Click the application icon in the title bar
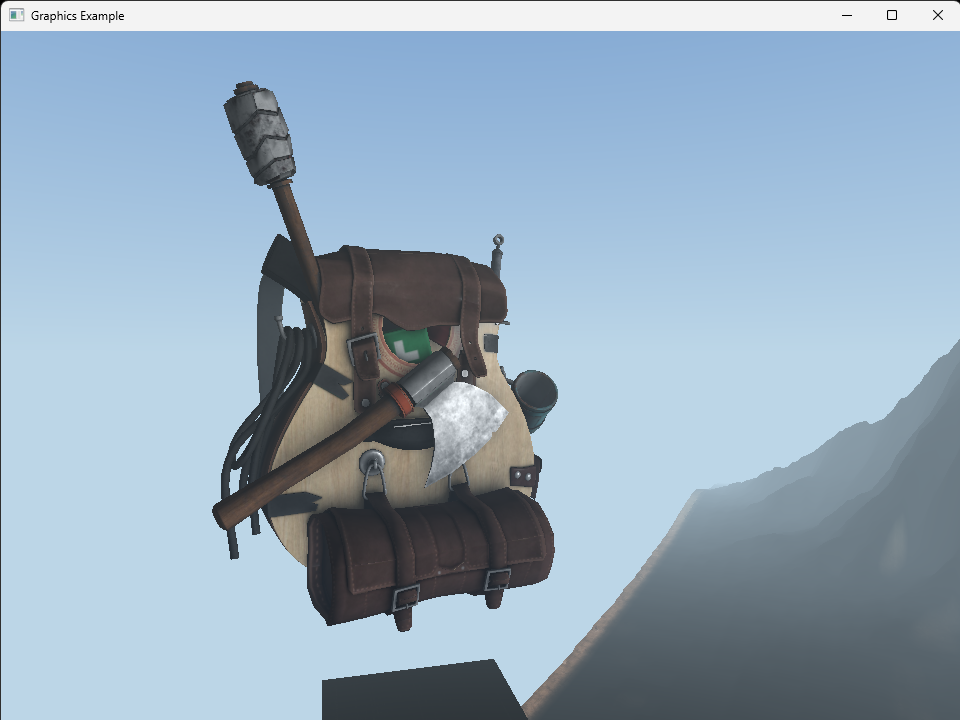Viewport: 960px width, 720px height. (x=16, y=15)
